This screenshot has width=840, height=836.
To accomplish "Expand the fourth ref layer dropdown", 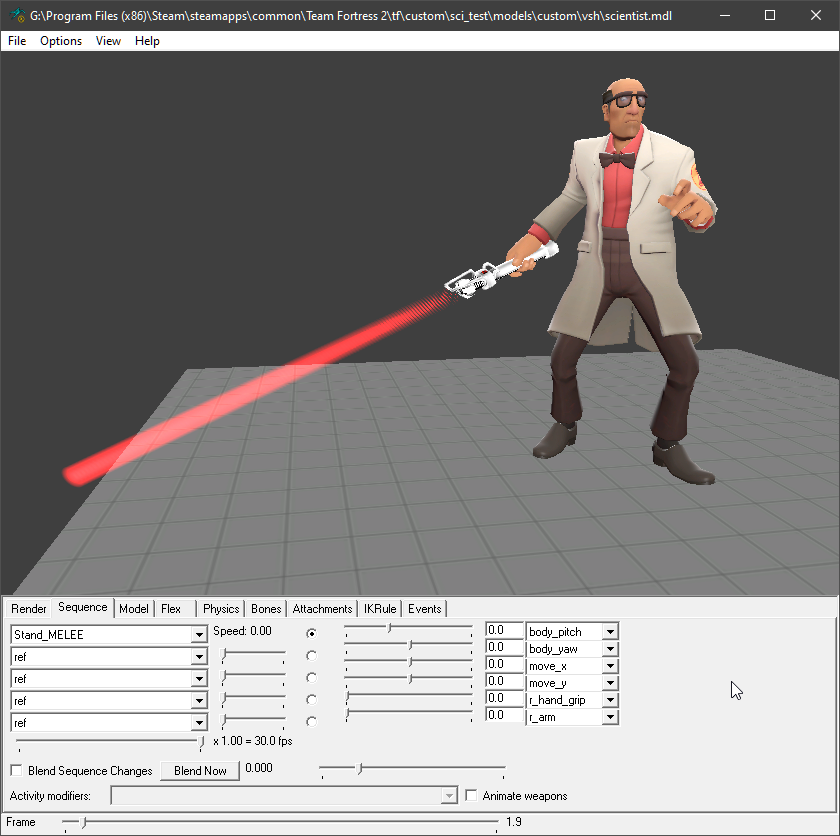I will (x=199, y=722).
